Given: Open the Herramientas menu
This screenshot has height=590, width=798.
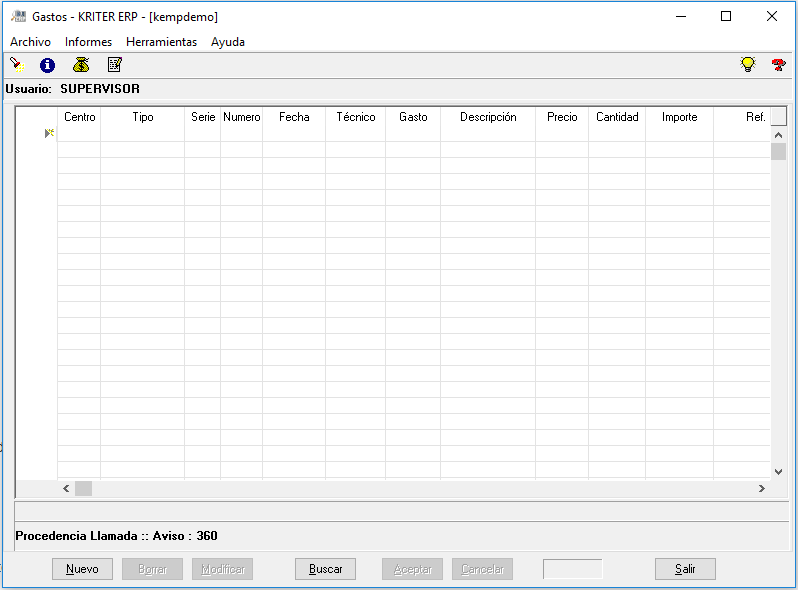Looking at the screenshot, I should tap(161, 42).
